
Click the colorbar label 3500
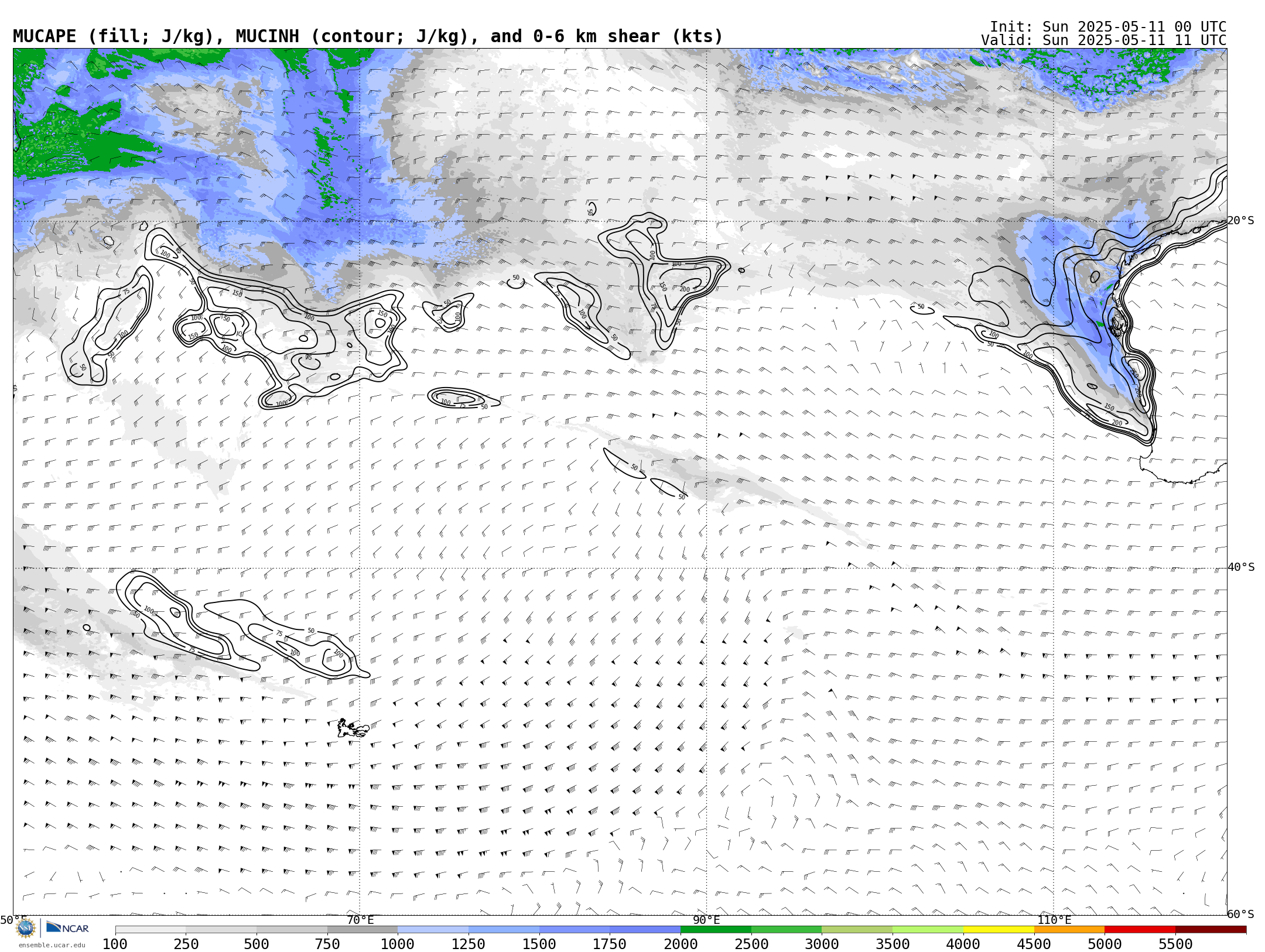click(893, 944)
